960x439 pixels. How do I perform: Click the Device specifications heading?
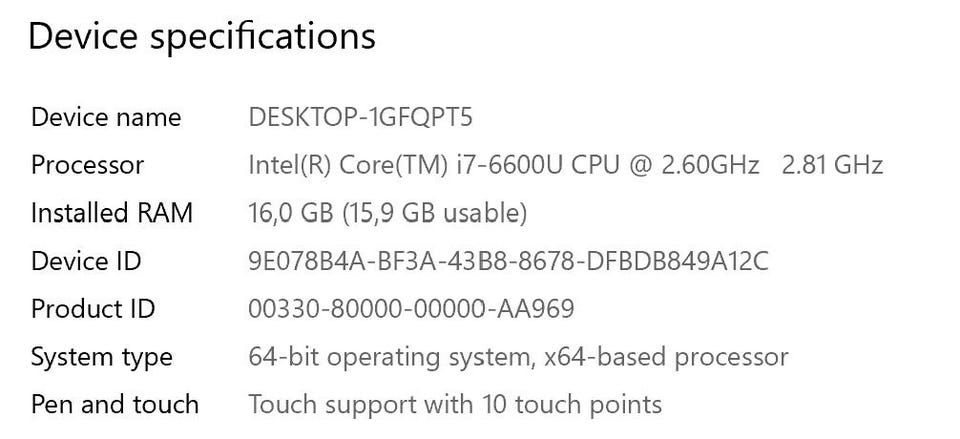pyautogui.click(x=201, y=37)
